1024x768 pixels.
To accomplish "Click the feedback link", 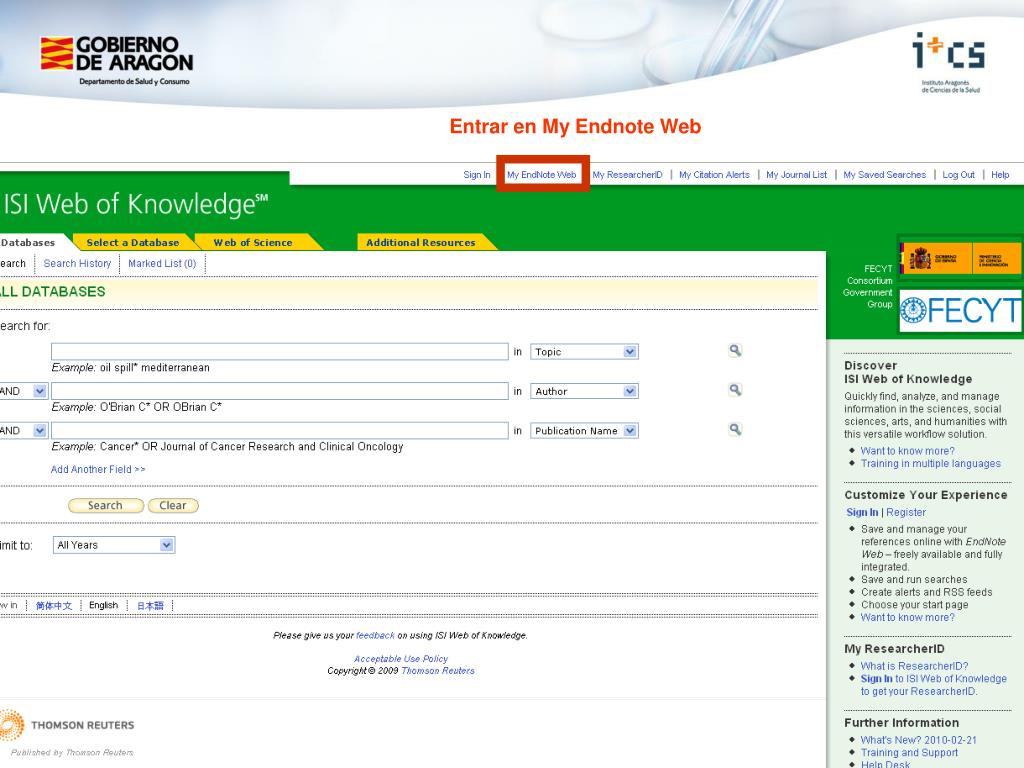I will tap(376, 635).
